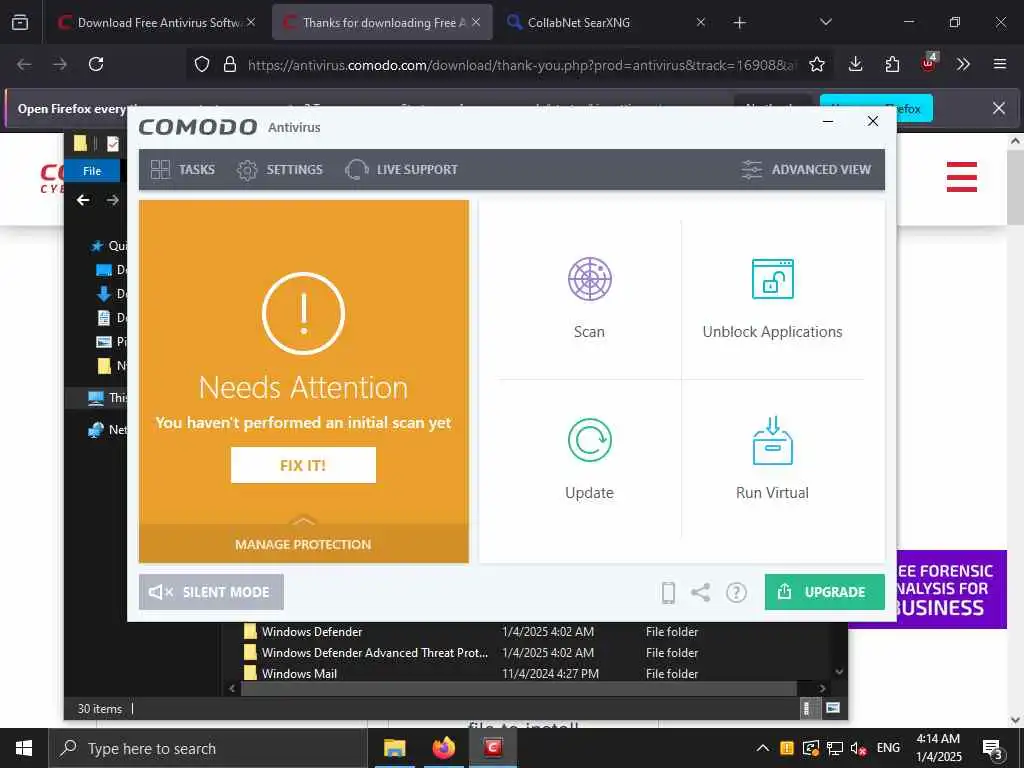Show more tools overflow chevron in Firefox
Viewport: 1024px width, 768px height.
963,64
